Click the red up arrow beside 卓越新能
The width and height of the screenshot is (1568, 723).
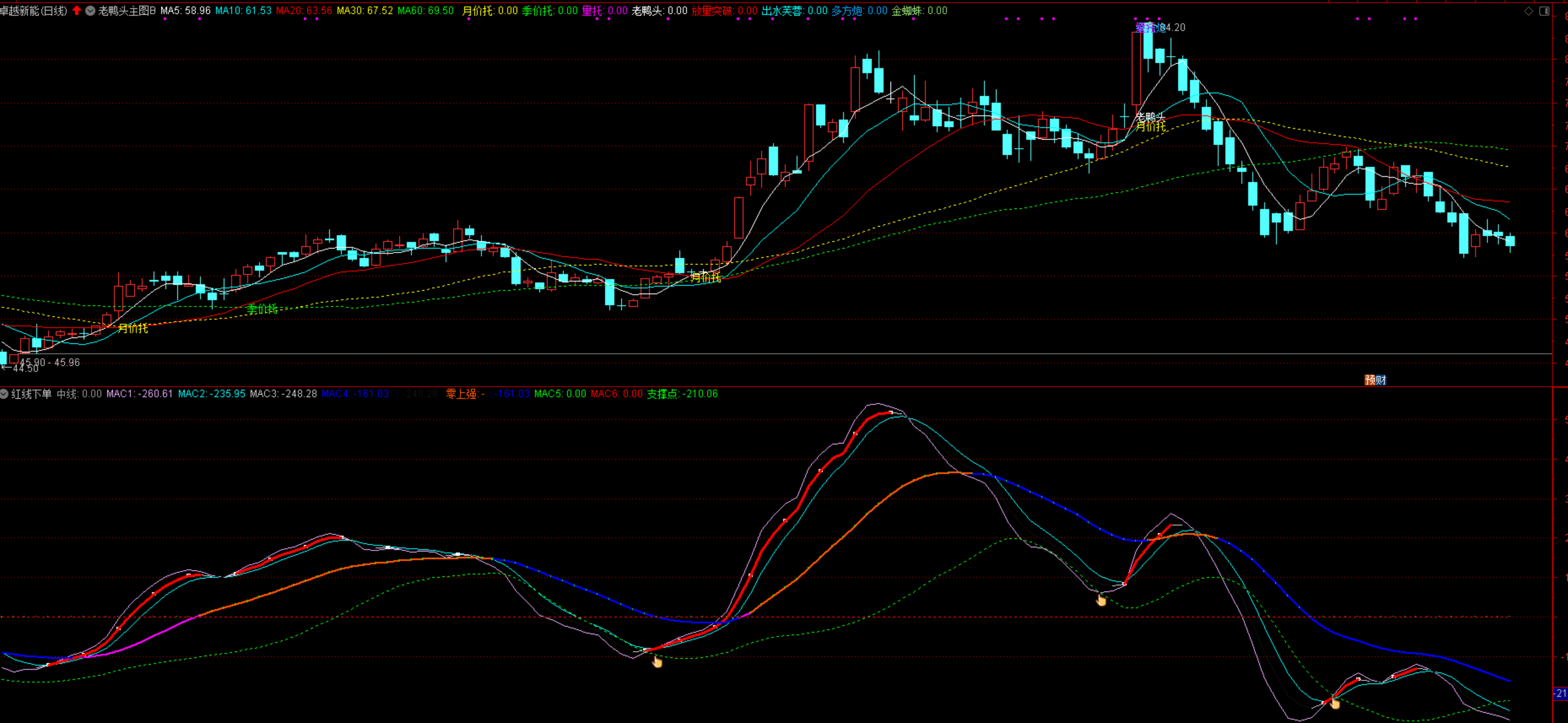tap(77, 10)
